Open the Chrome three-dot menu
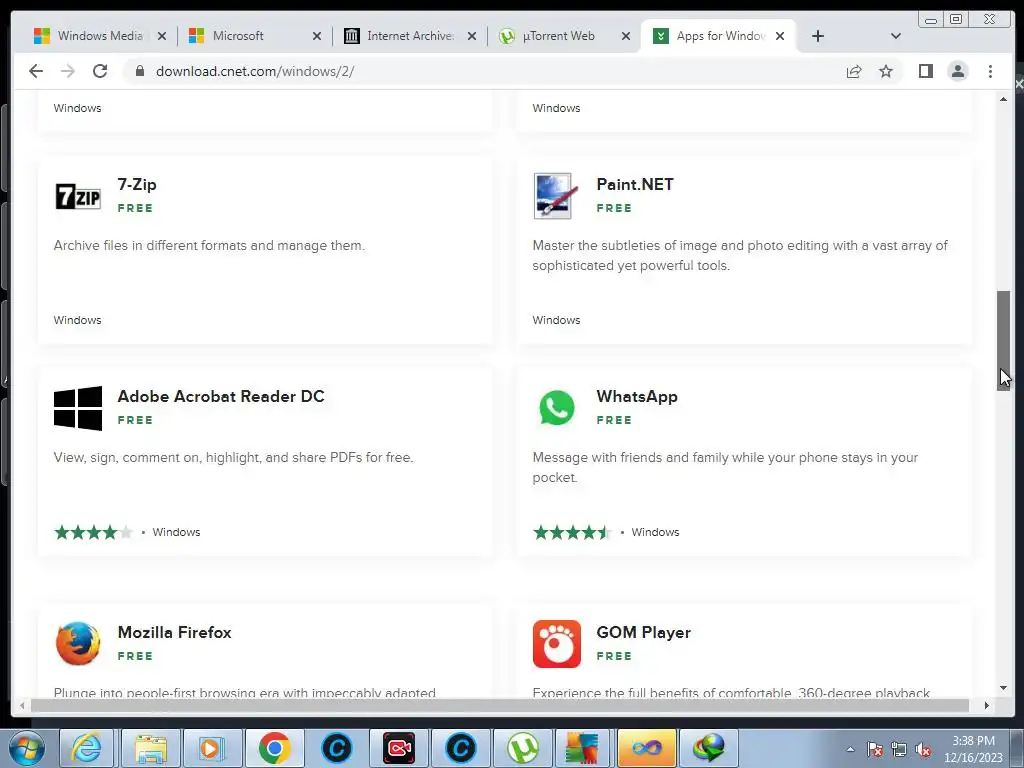Screen dimensions: 1024x768 (x=991, y=71)
